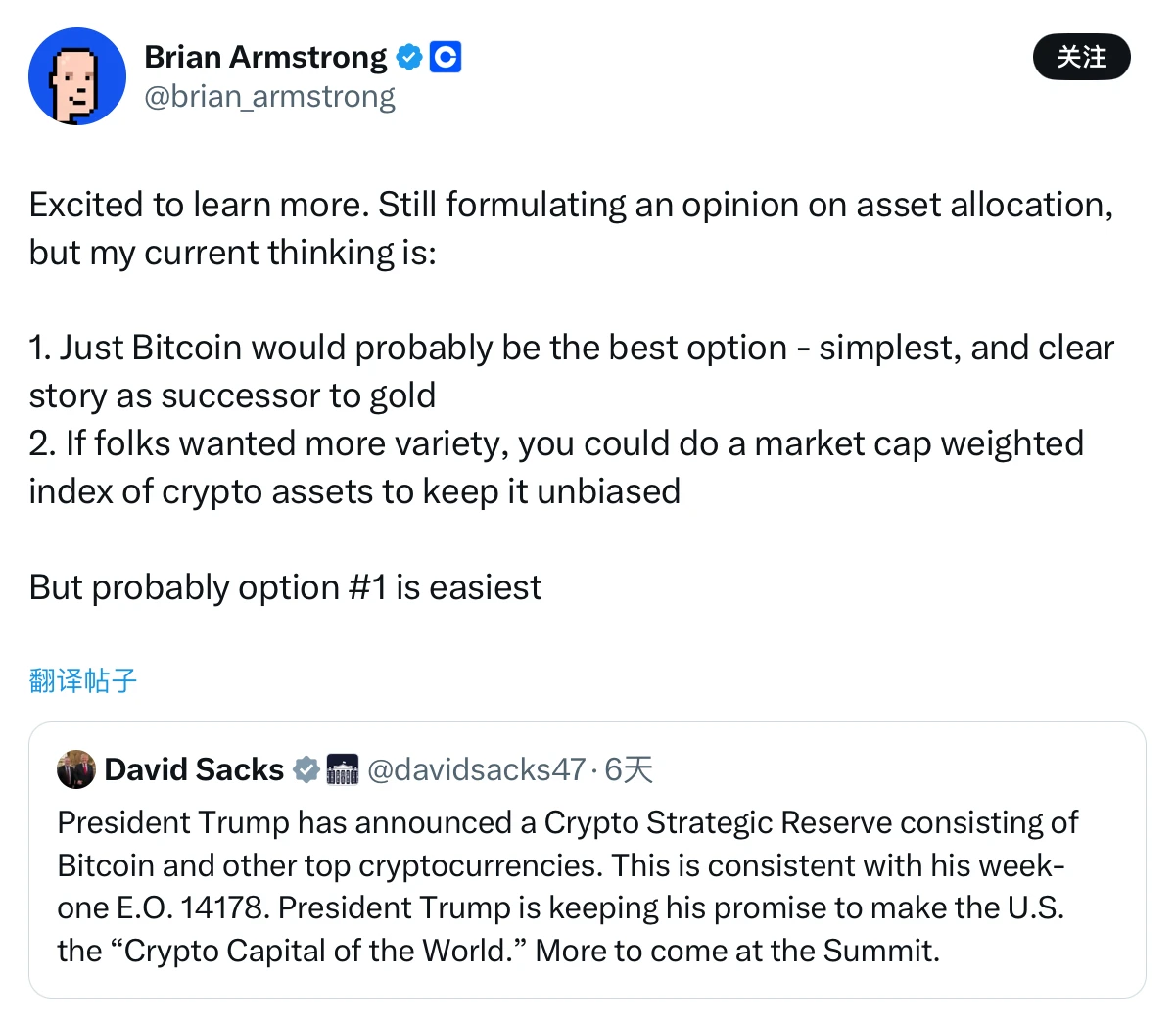The image size is (1176, 1023).
Task: Open David Sacks' small profile avatar
Action: (76, 769)
